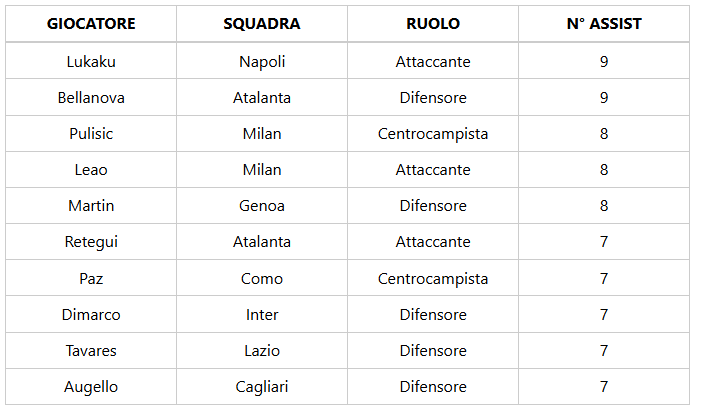Click the Pulisic player name
Screen dimensions: 702x410
point(91,134)
